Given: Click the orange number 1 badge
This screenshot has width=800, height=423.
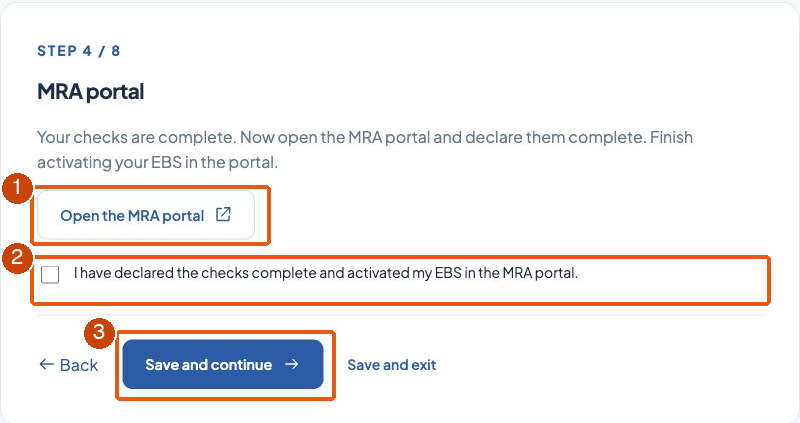Looking at the screenshot, I should point(17,188).
